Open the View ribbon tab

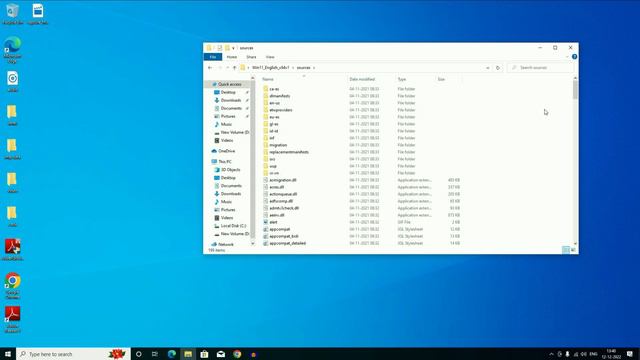tap(270, 57)
